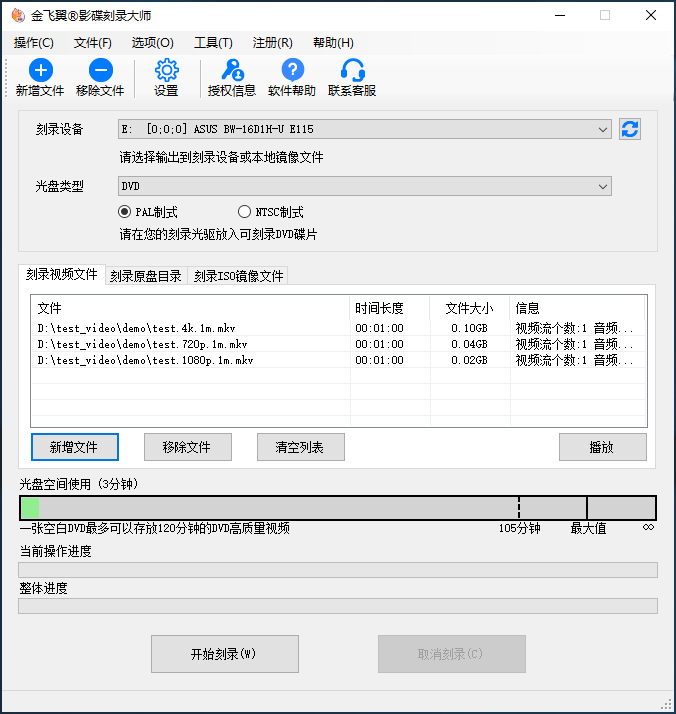Refresh the burner device list icon
The height and width of the screenshot is (714, 676).
pos(630,129)
